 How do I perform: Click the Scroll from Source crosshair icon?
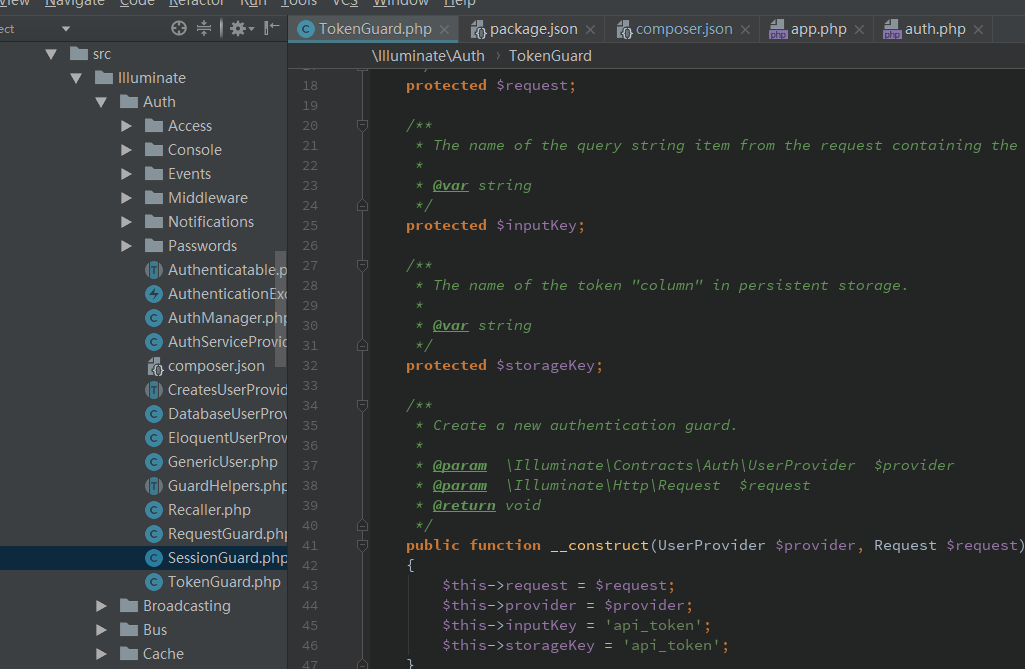click(x=178, y=28)
